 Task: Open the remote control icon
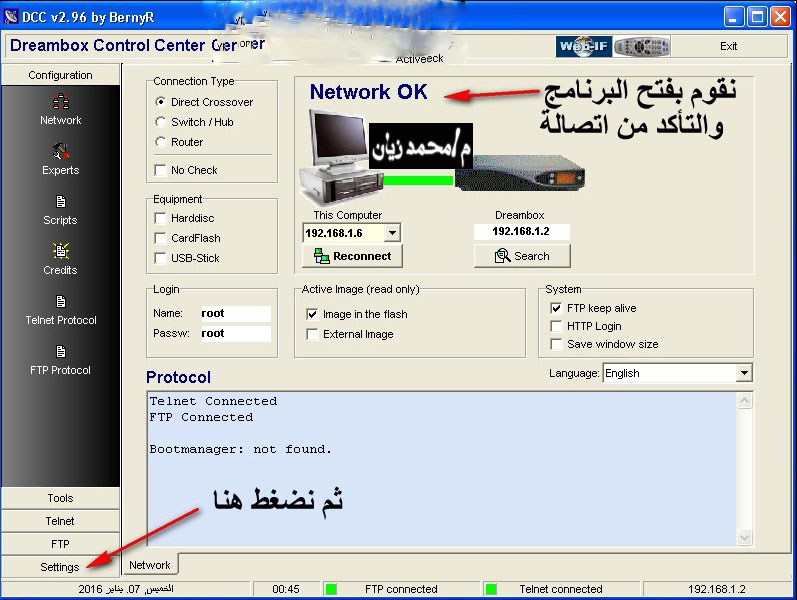click(640, 46)
